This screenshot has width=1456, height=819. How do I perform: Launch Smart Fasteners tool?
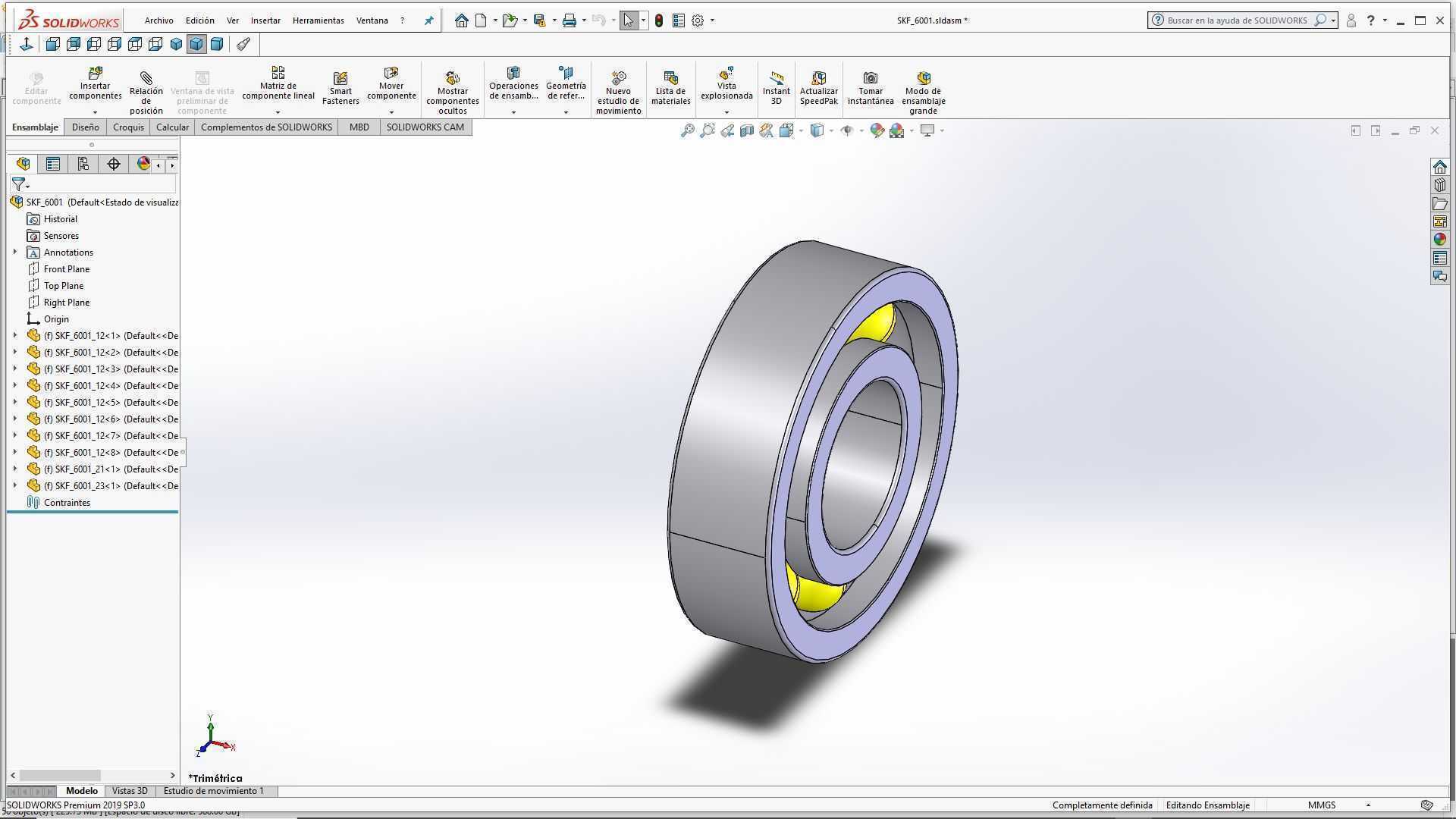click(340, 88)
